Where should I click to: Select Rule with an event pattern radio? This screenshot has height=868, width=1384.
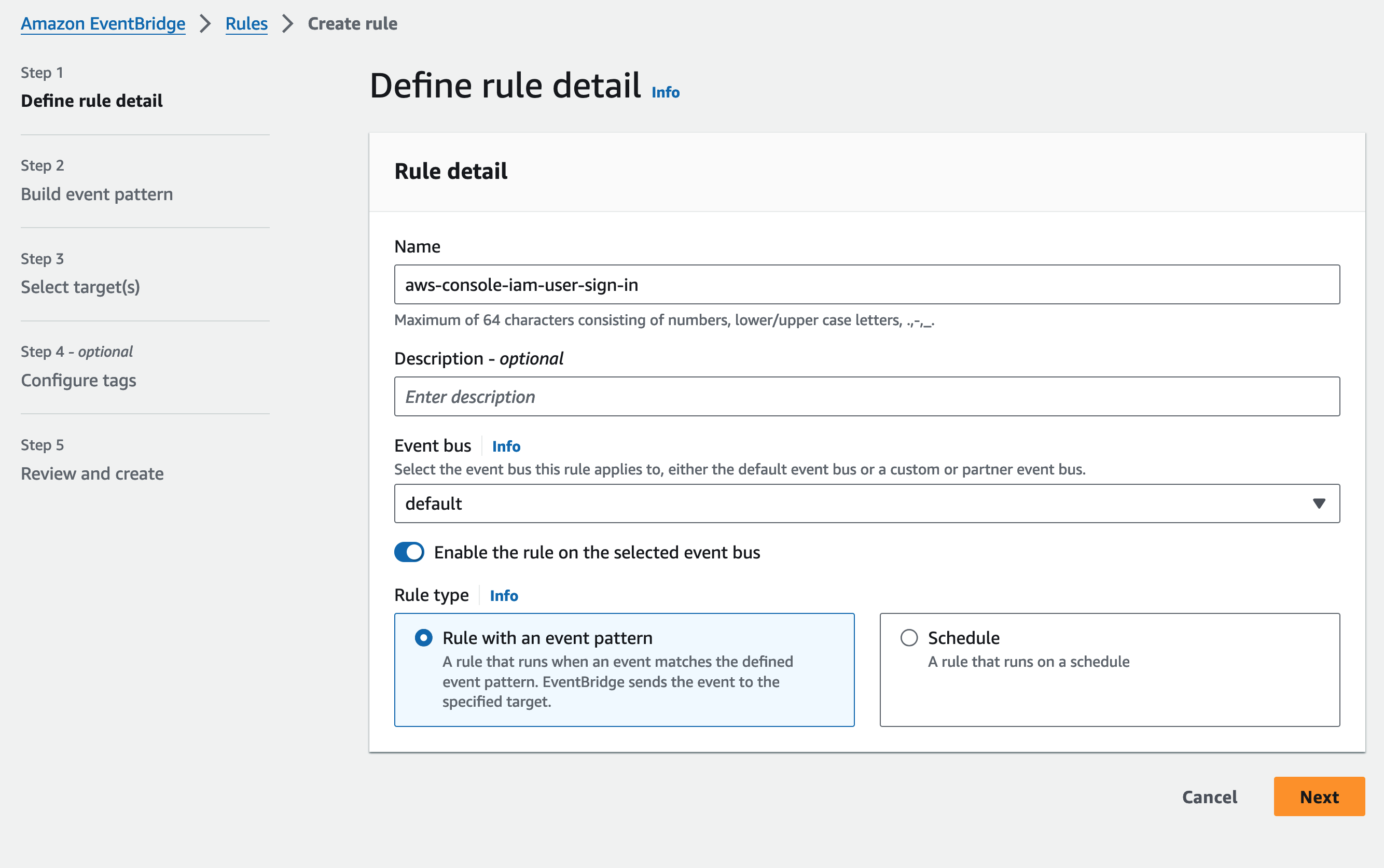423,638
